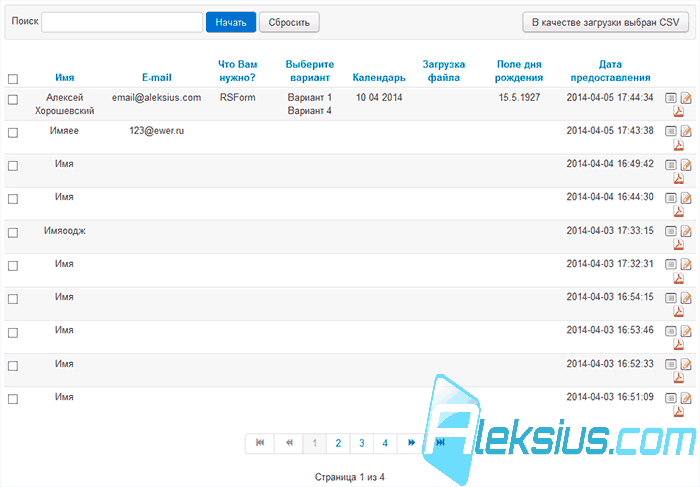Download the PDF for the 2014-04-05 17:43:38 row
The height and width of the screenshot is (487, 700).
[679, 145]
